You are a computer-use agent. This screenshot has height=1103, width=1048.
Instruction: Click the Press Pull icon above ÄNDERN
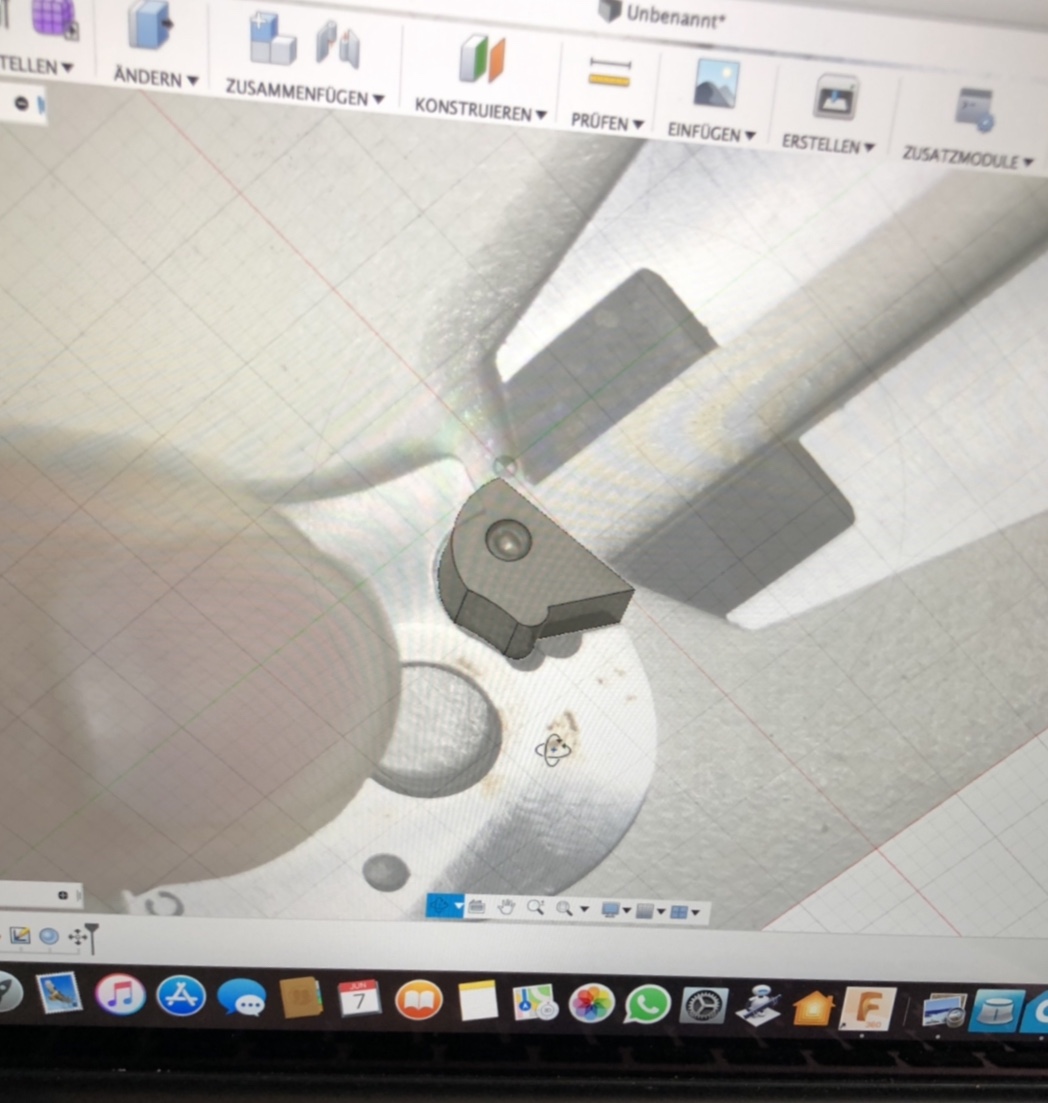(x=149, y=27)
